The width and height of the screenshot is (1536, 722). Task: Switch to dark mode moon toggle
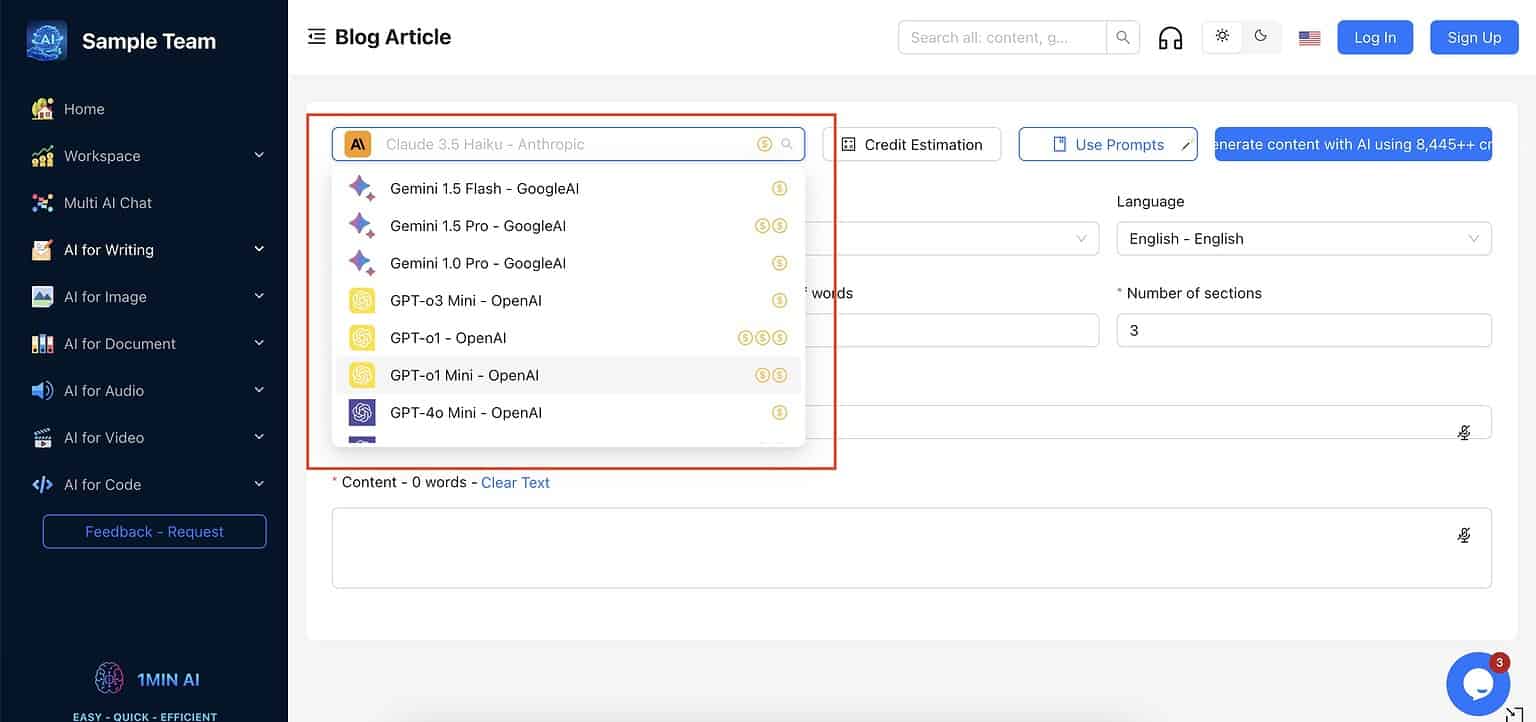pos(1261,36)
